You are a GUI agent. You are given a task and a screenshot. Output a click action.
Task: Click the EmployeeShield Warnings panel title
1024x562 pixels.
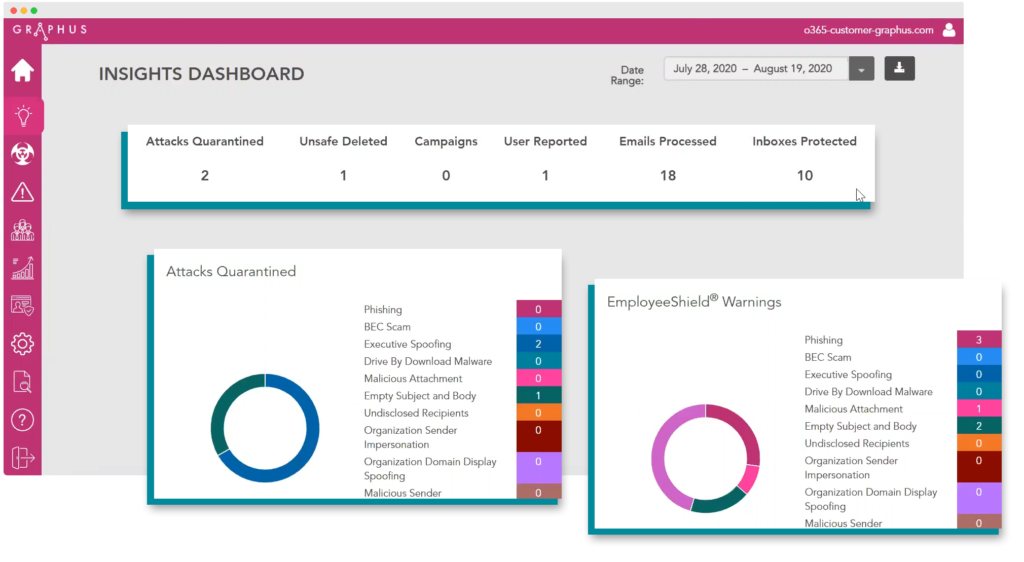pos(694,302)
